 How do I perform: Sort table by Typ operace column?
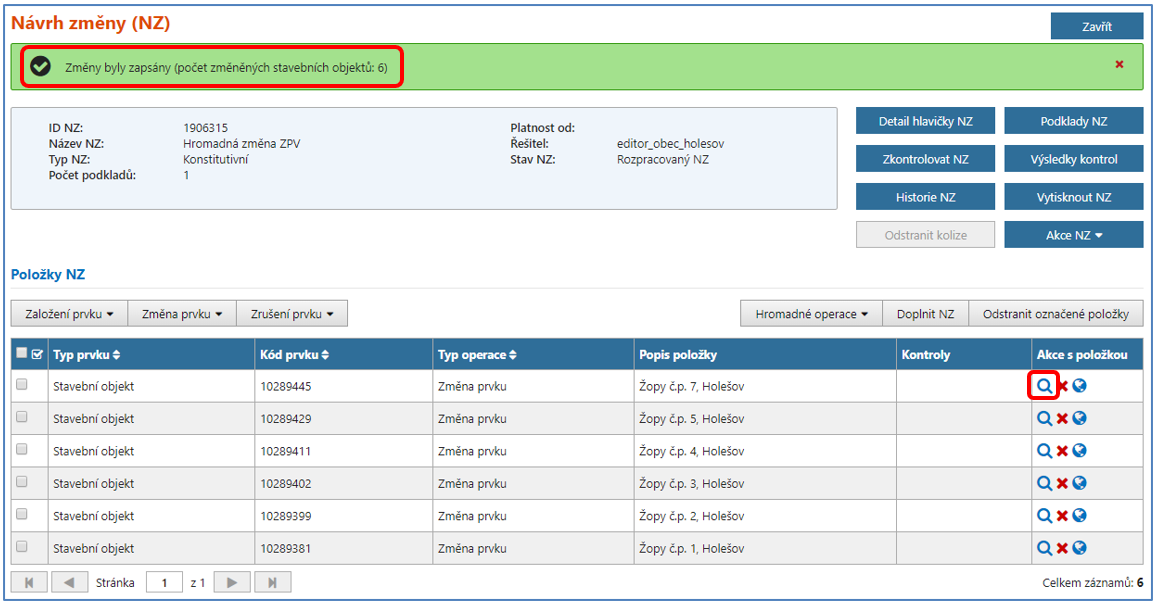[x=478, y=355]
